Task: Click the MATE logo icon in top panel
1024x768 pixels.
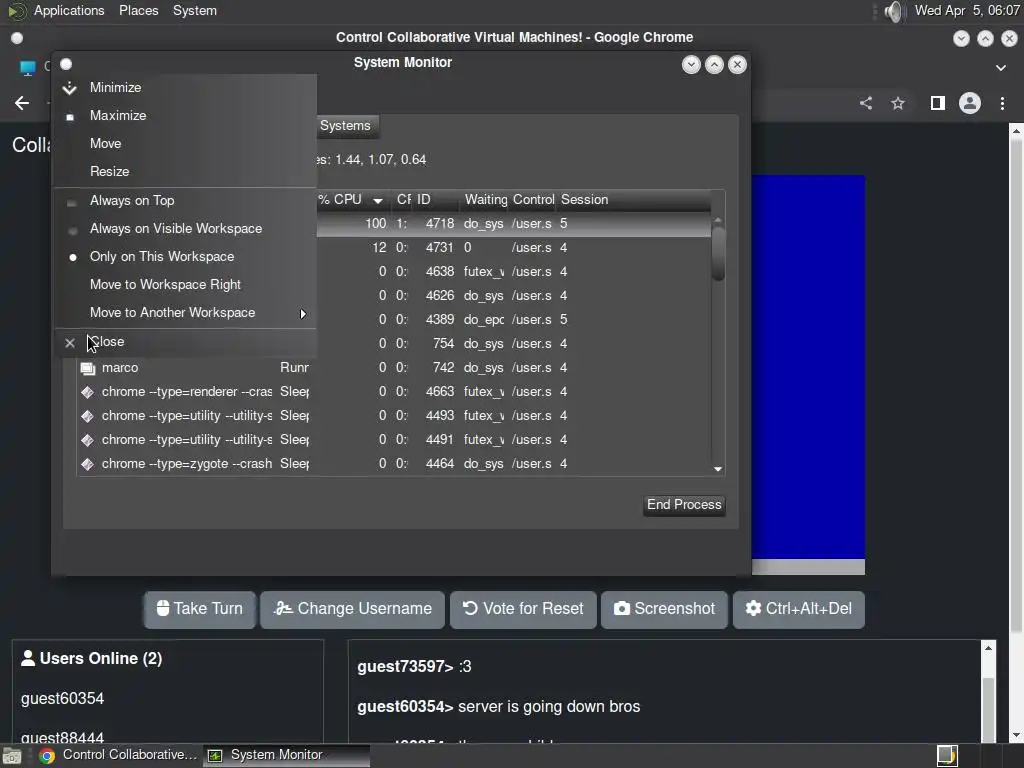Action: pos(16,11)
